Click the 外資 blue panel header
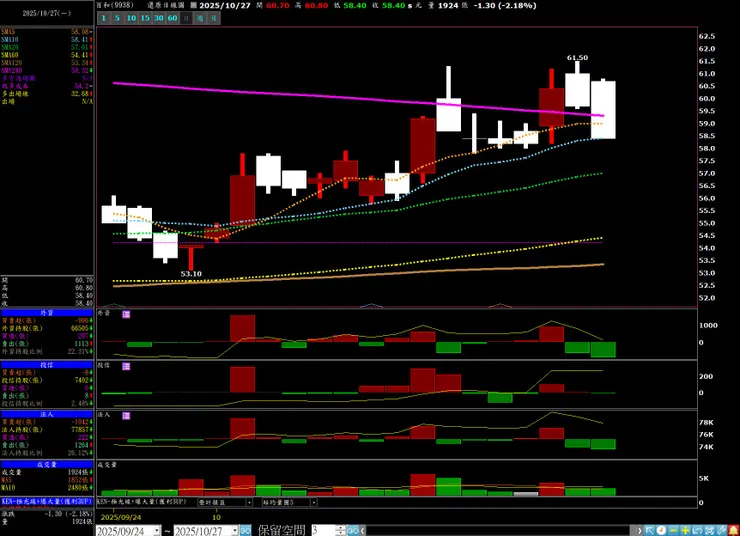740x536 pixels. (47, 313)
